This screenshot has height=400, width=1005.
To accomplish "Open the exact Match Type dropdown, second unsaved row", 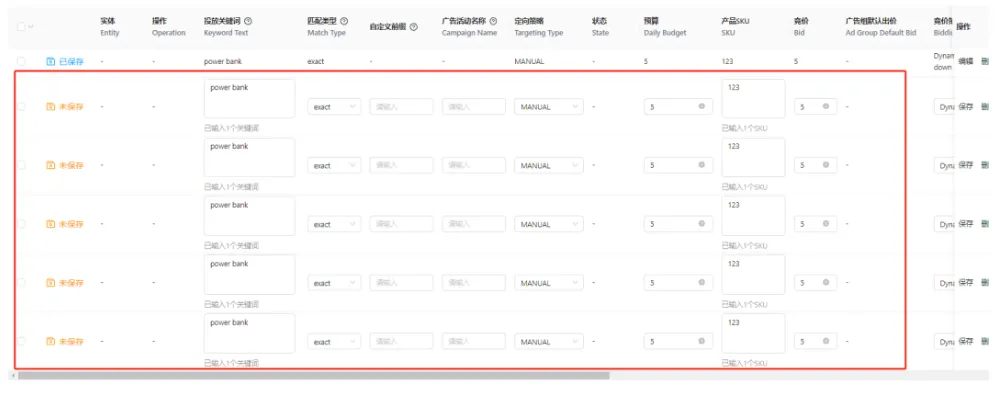I will 334,165.
